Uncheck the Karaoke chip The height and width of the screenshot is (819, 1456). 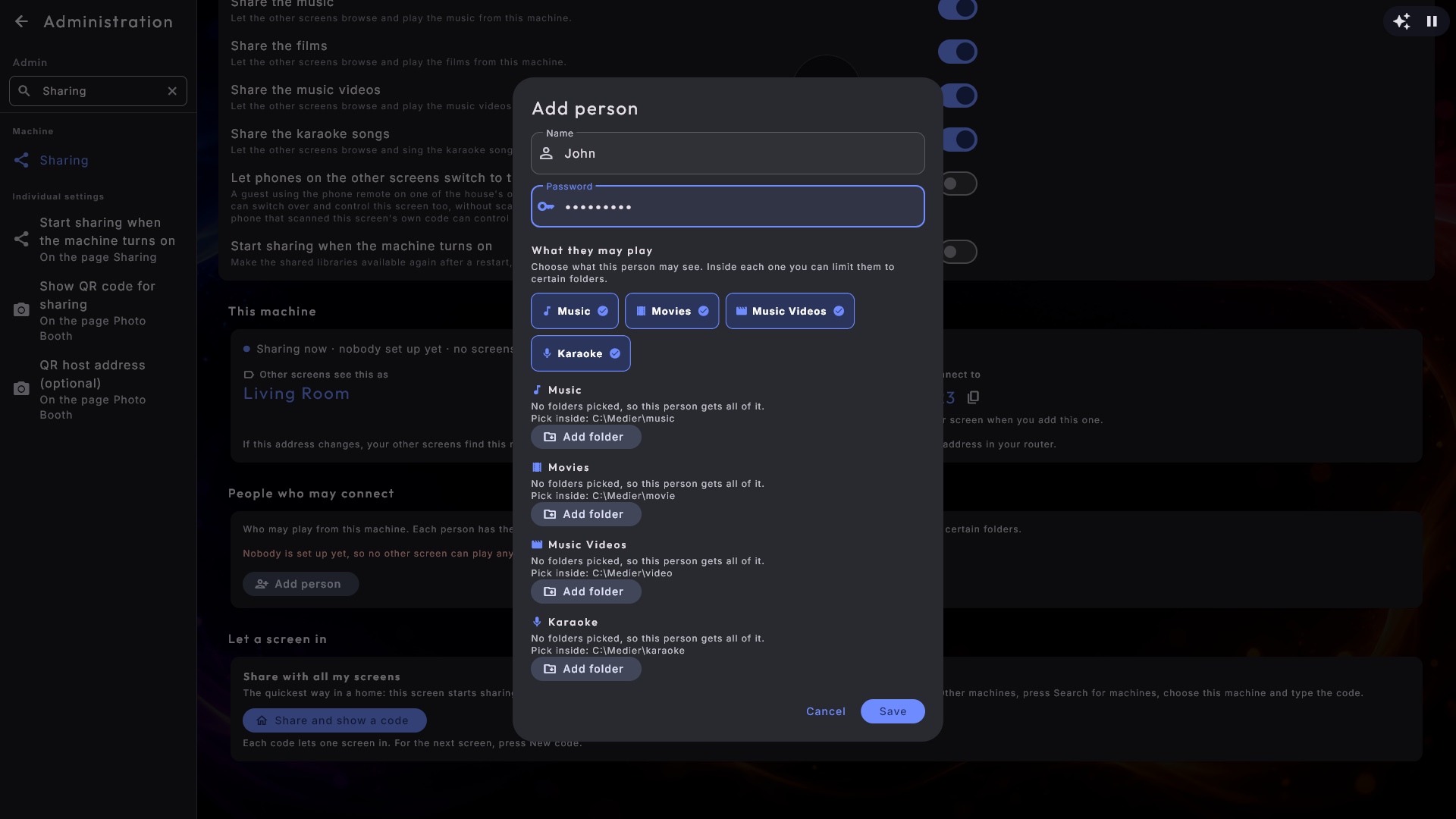click(581, 353)
